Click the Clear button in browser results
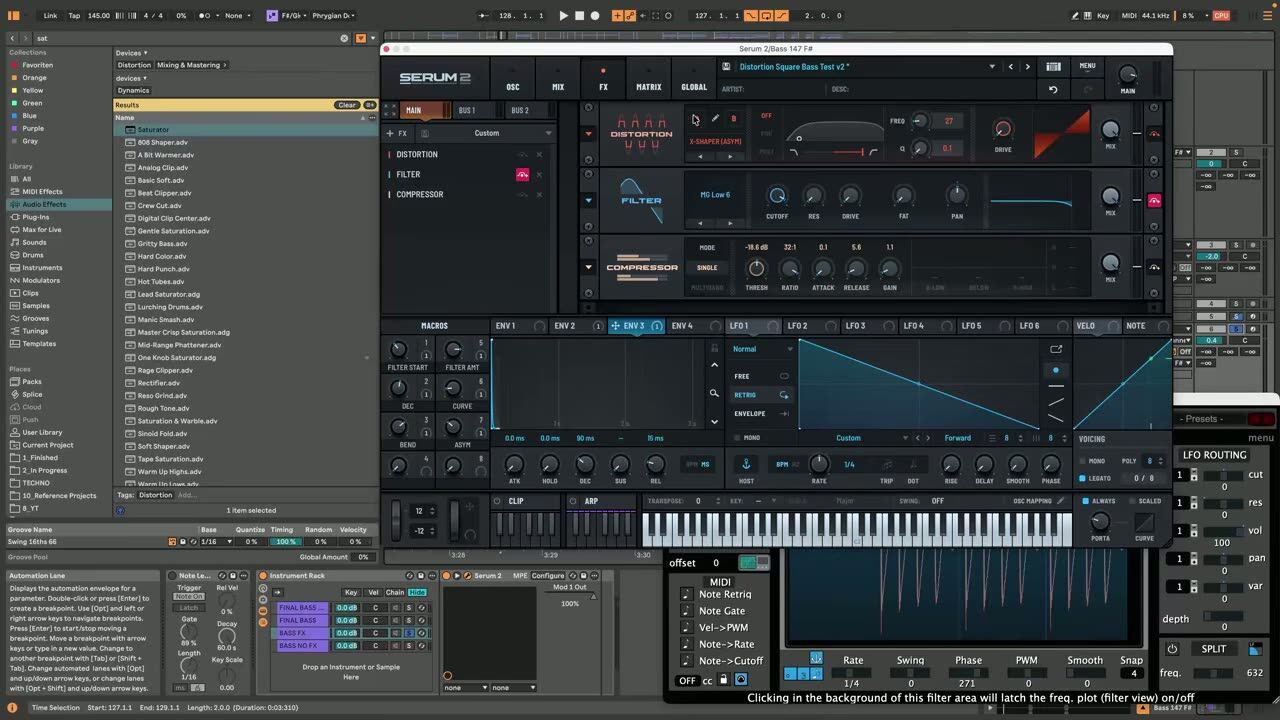This screenshot has width=1280, height=720. 346,105
